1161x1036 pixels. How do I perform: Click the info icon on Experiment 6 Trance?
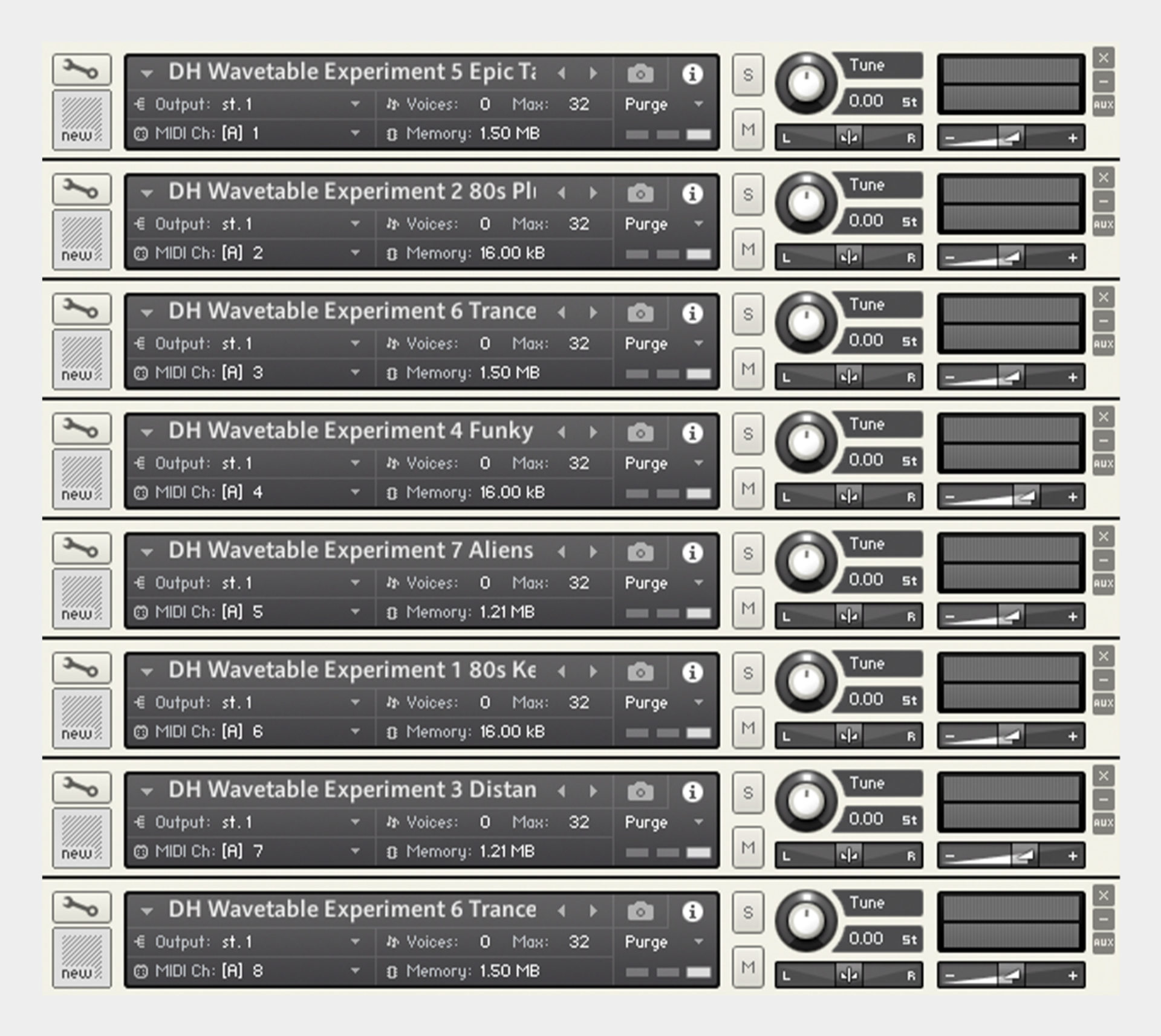(x=693, y=313)
